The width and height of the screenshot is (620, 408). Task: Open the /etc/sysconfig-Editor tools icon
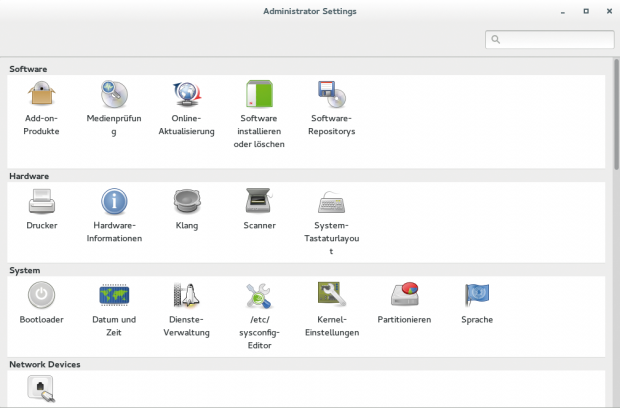[259, 296]
